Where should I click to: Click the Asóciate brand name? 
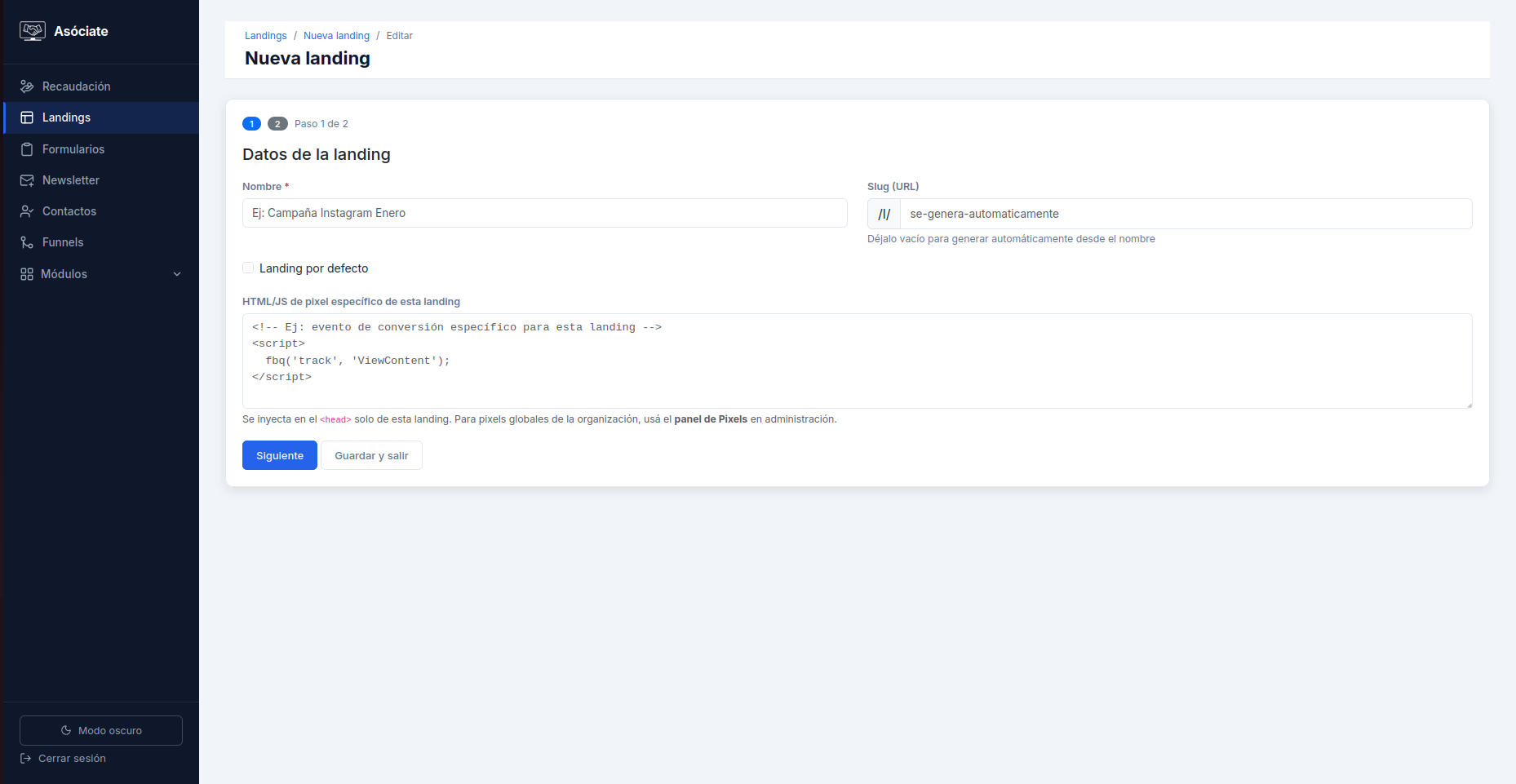(x=81, y=31)
